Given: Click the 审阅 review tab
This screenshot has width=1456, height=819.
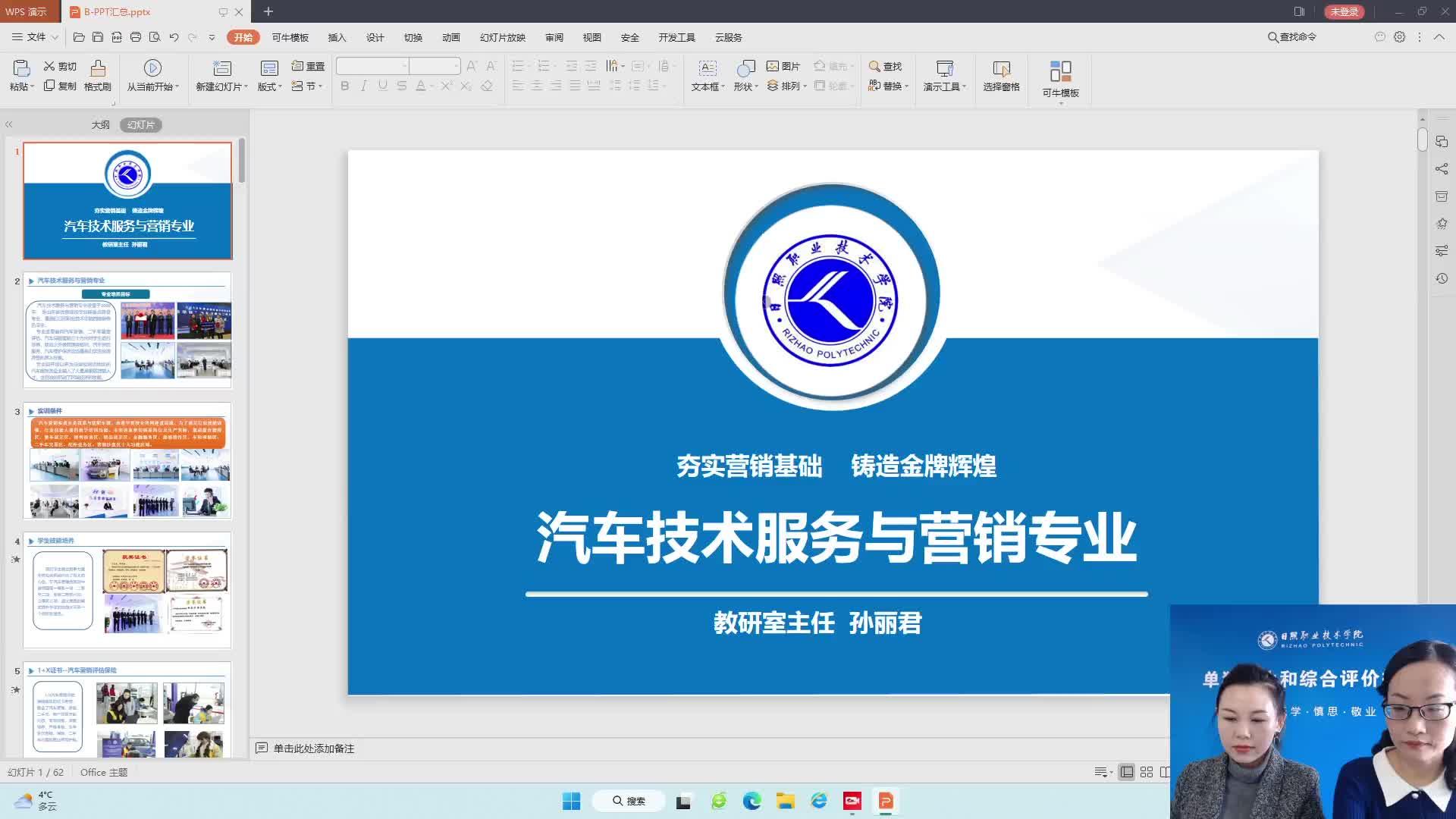Looking at the screenshot, I should point(554,37).
